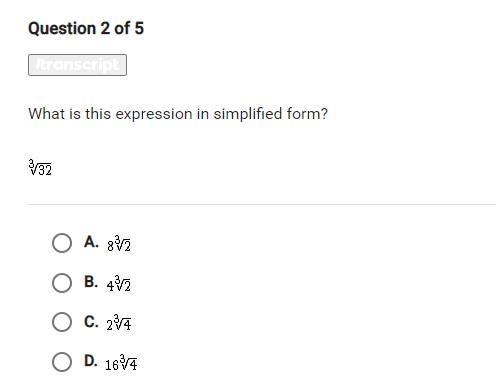The height and width of the screenshot is (386, 496).
Task: Select radio button for option B
Action: (x=62, y=283)
